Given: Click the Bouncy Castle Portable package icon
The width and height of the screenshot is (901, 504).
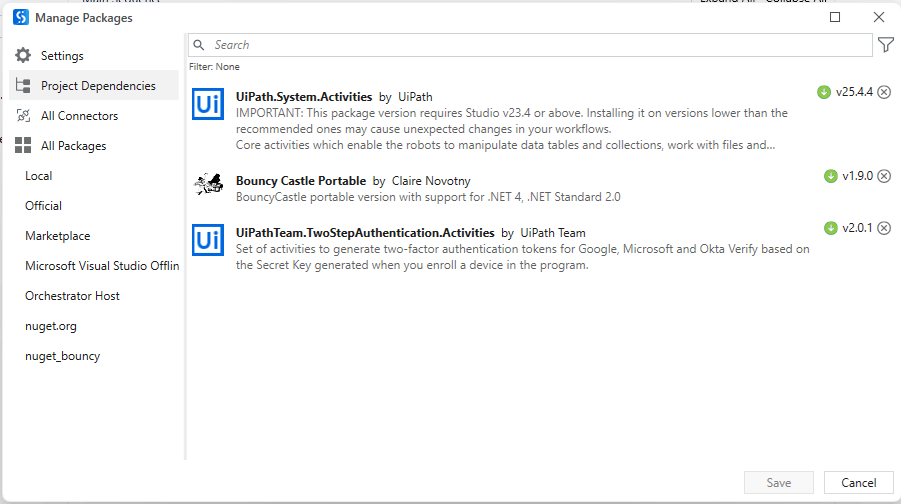Looking at the screenshot, I should pos(208,183).
